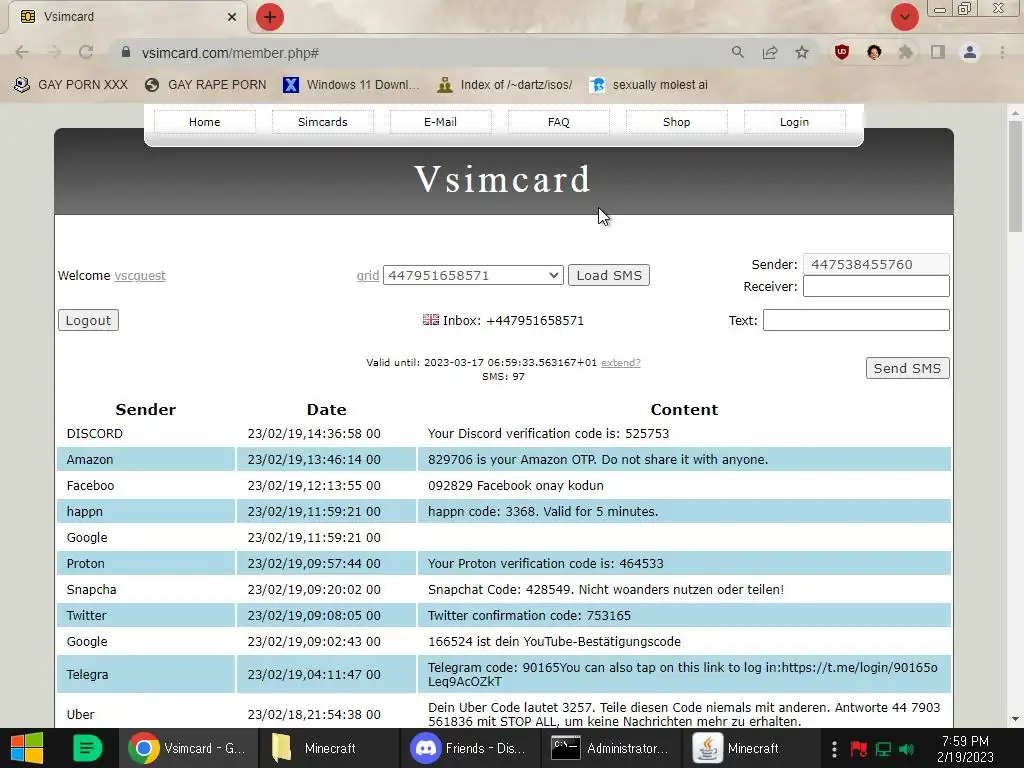Viewport: 1024px width, 768px height.
Task: Click the red tab search dropdown button
Action: pyautogui.click(x=904, y=17)
